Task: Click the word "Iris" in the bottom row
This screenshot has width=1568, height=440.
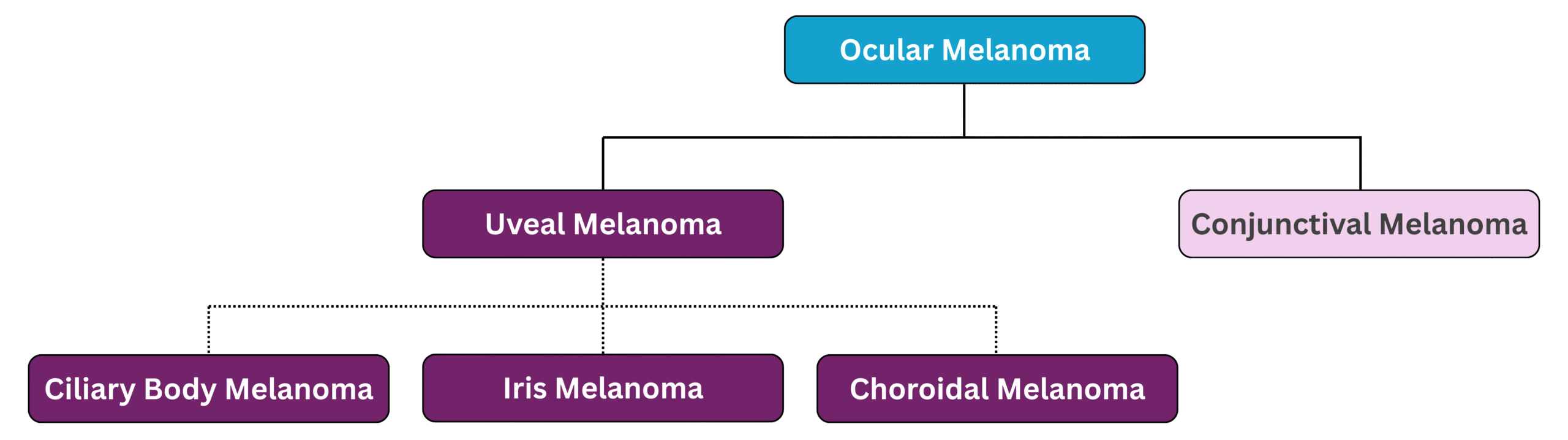Action: click(x=524, y=389)
